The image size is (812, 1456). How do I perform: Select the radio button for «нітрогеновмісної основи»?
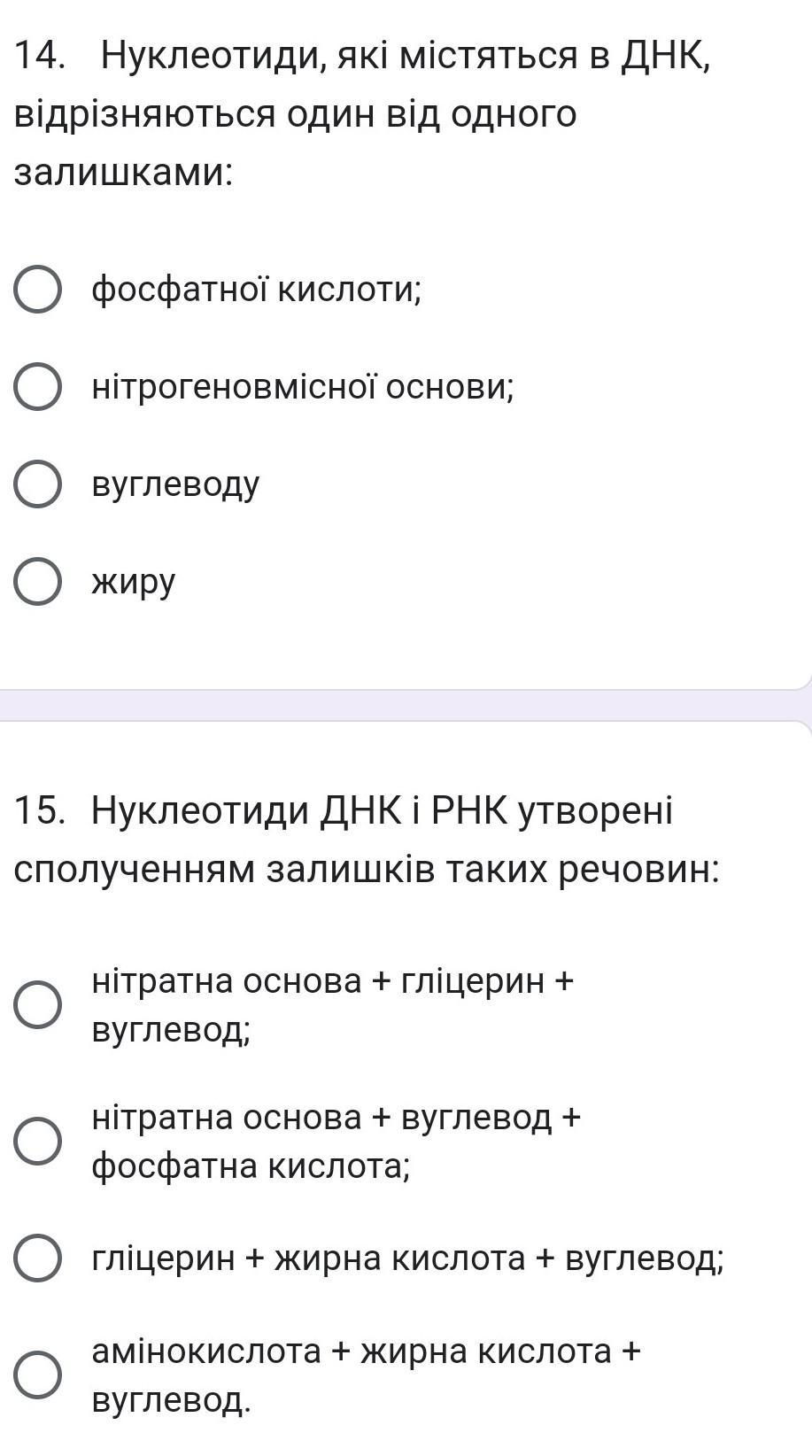37,387
